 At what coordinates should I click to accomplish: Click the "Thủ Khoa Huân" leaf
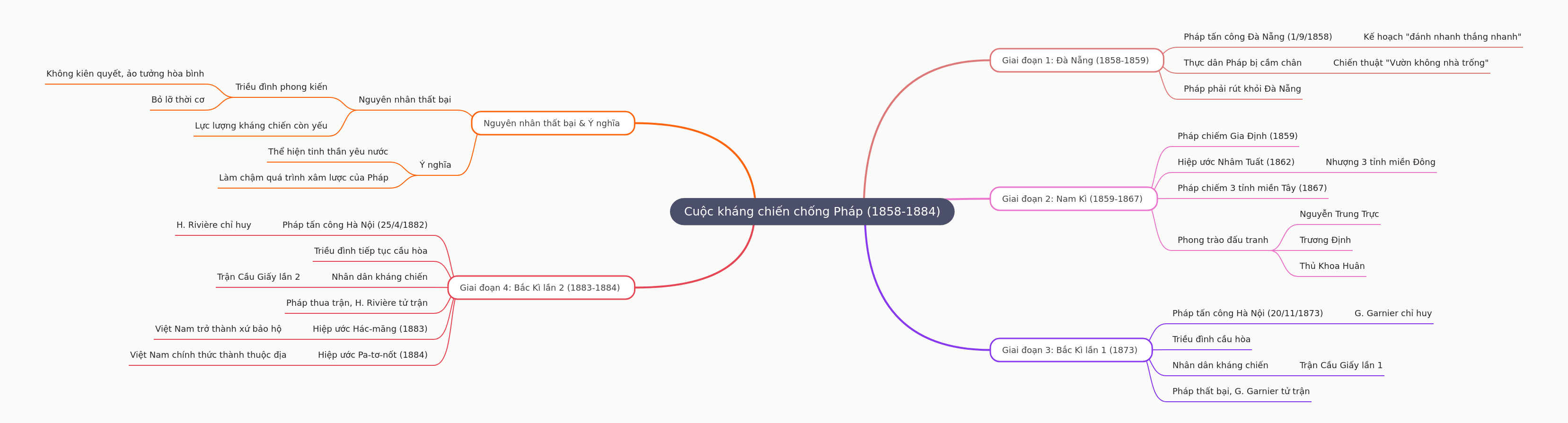pos(1331,266)
